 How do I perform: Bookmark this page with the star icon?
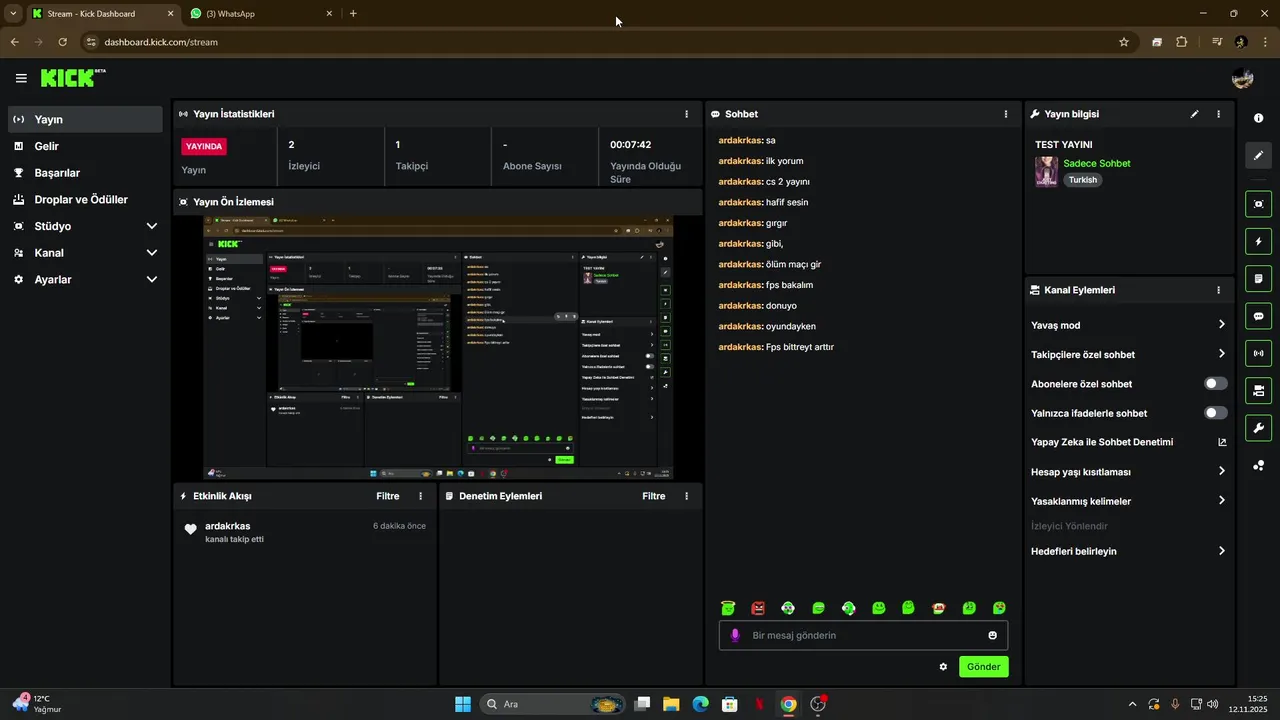[1124, 42]
